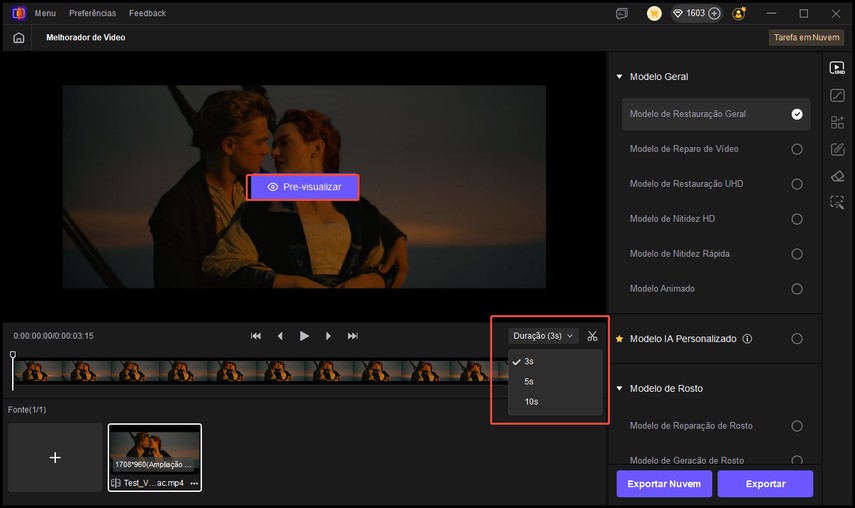Step back one frame

(x=280, y=336)
